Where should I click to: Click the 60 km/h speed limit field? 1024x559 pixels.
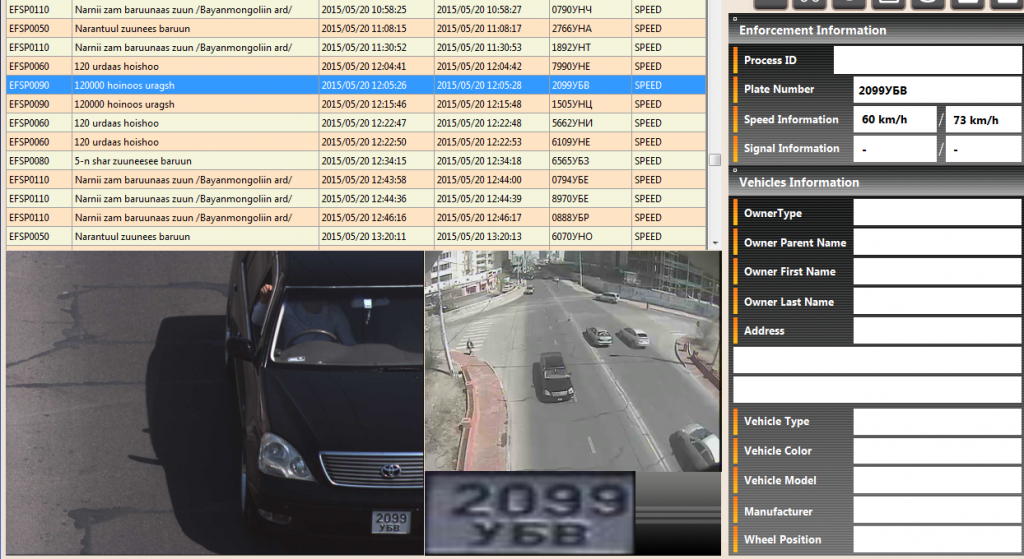[894, 120]
